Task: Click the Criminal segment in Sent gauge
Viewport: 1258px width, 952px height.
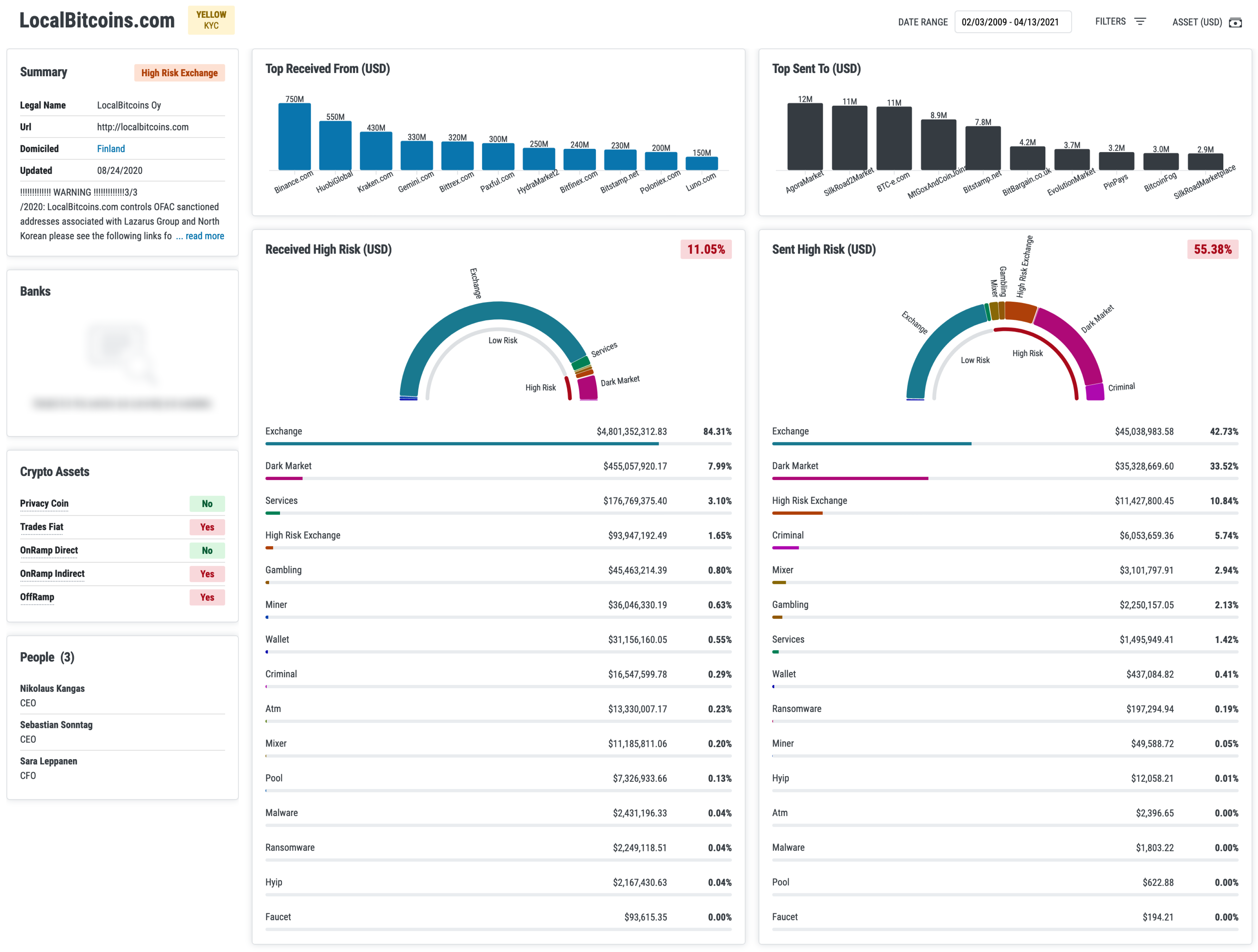Action: pos(1095,392)
